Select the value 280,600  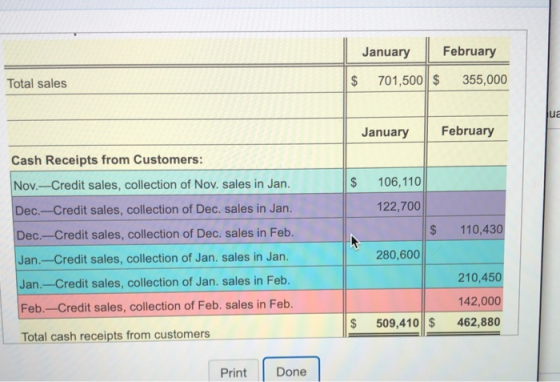point(398,255)
